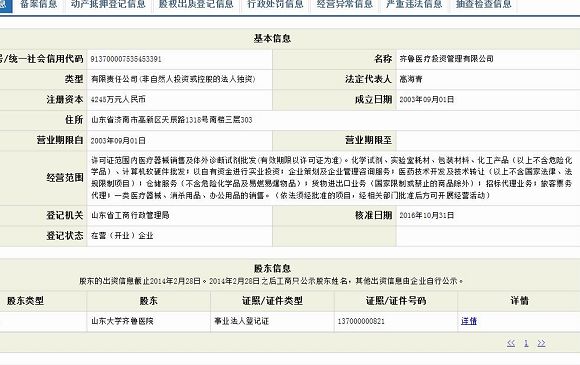Click the shareholder disclosure notice text
The image size is (580, 365).
[x=272, y=281]
